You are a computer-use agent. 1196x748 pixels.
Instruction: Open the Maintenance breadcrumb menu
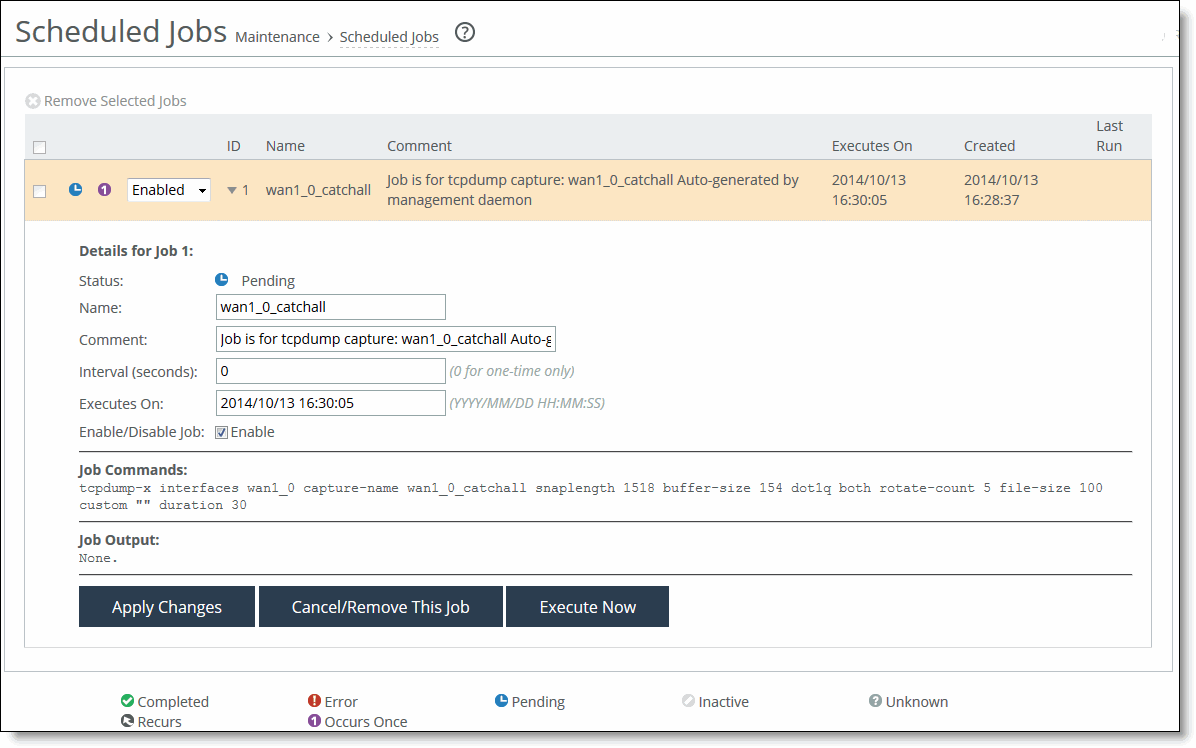coord(277,37)
